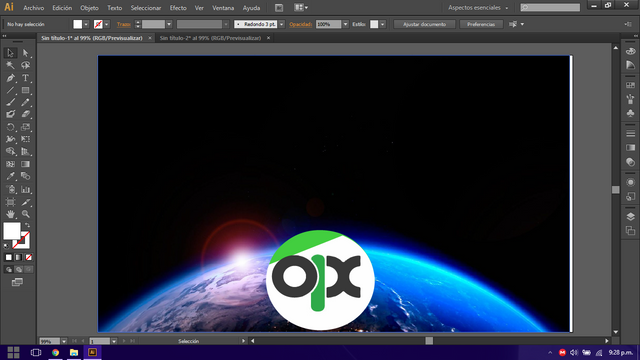
Task: Open the Efecto menu
Action: (x=178, y=8)
